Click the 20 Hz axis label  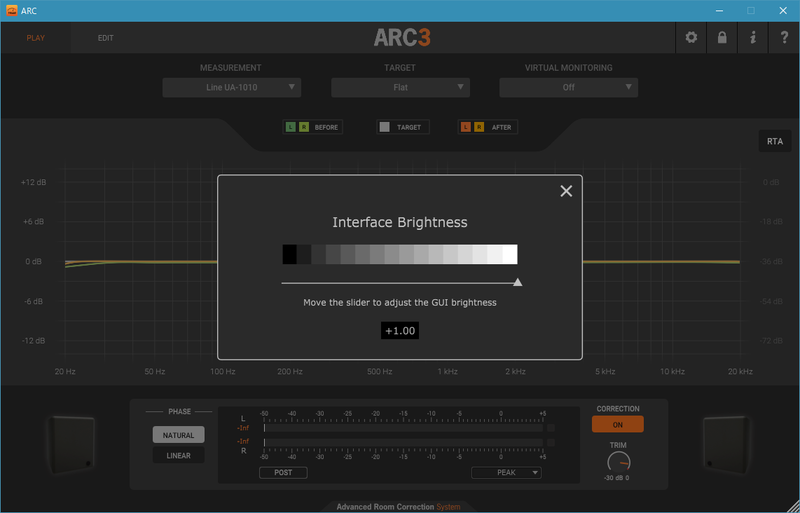pyautogui.click(x=65, y=372)
